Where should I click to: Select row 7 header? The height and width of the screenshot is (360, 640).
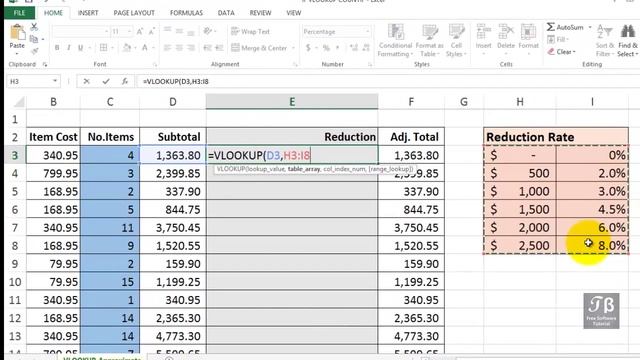coord(15,227)
